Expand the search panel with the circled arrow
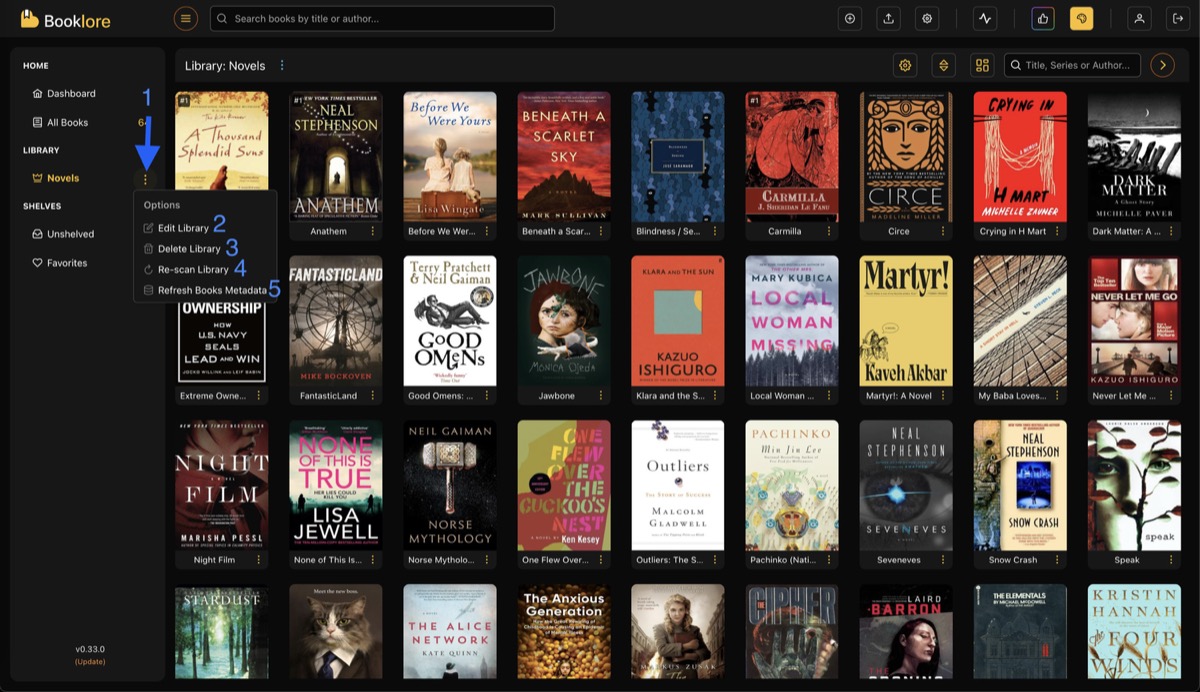 pyautogui.click(x=1162, y=65)
